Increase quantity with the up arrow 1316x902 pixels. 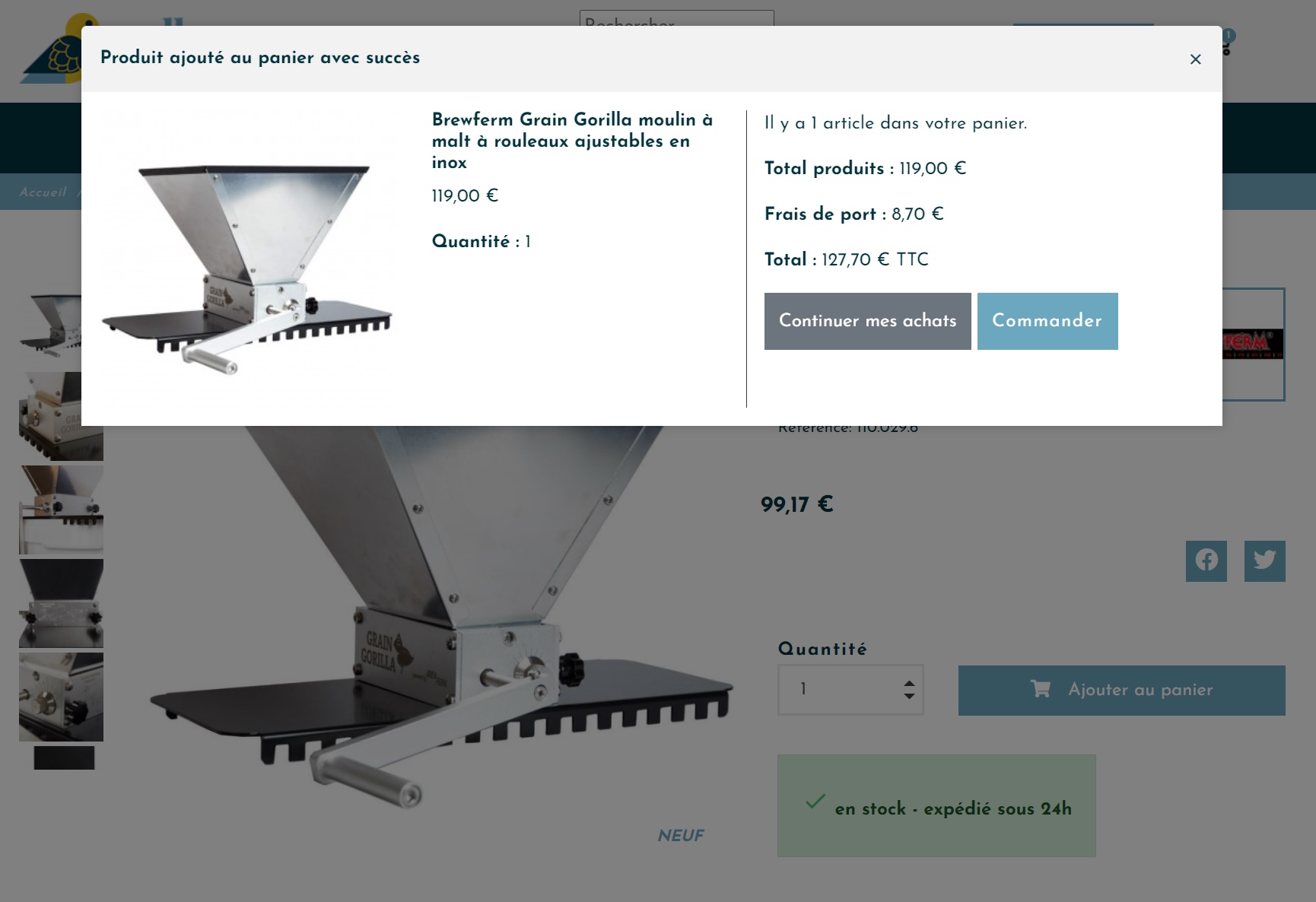tap(909, 683)
